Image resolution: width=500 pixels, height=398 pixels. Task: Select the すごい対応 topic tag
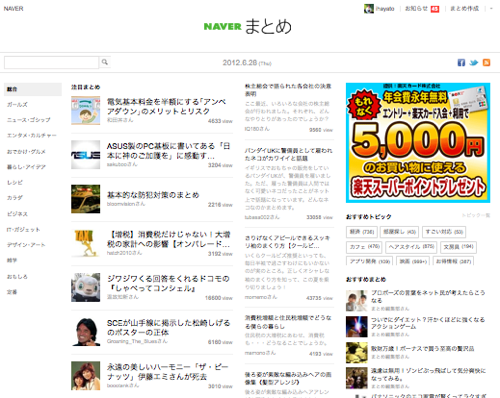(444, 232)
